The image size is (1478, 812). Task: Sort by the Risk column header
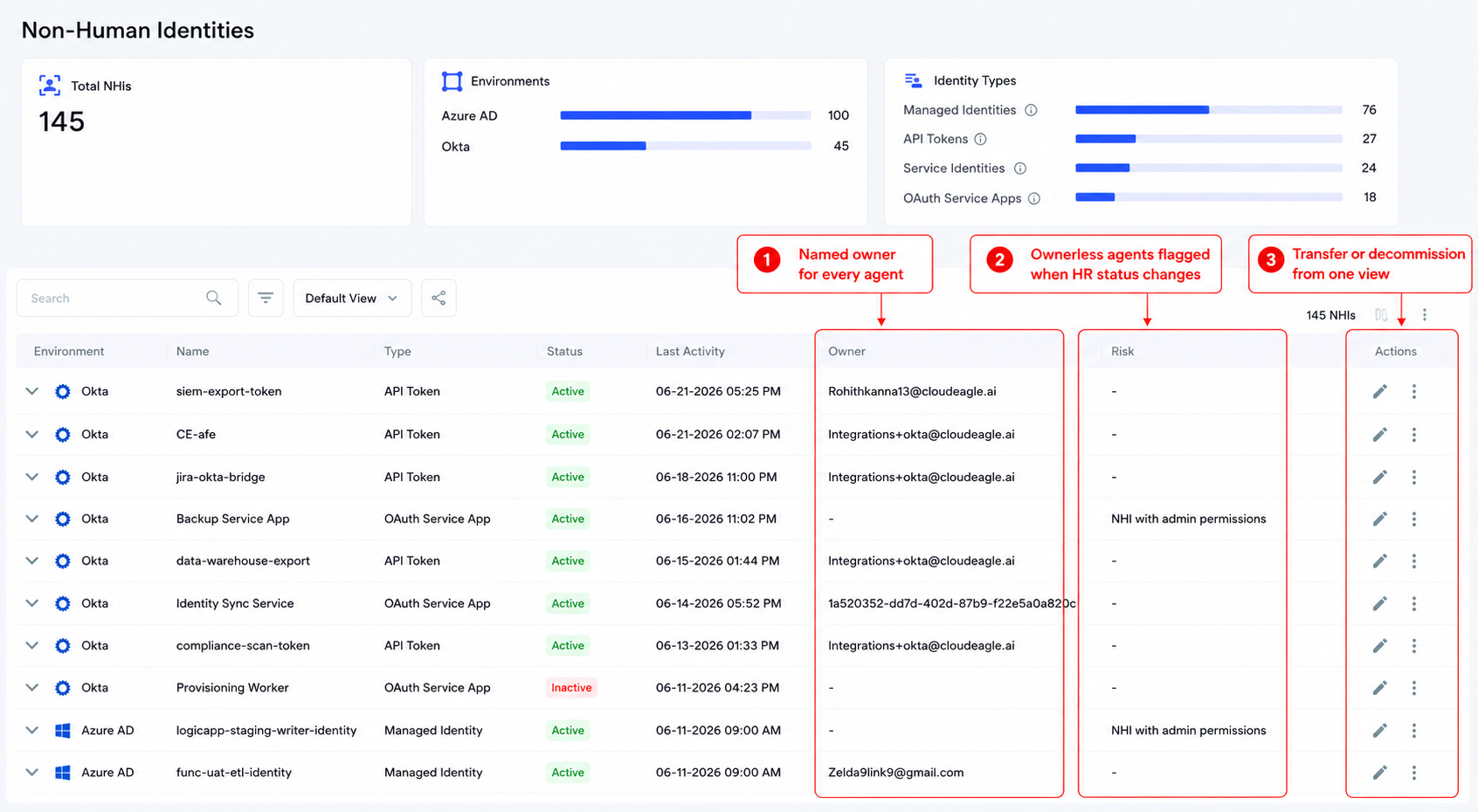point(1122,351)
